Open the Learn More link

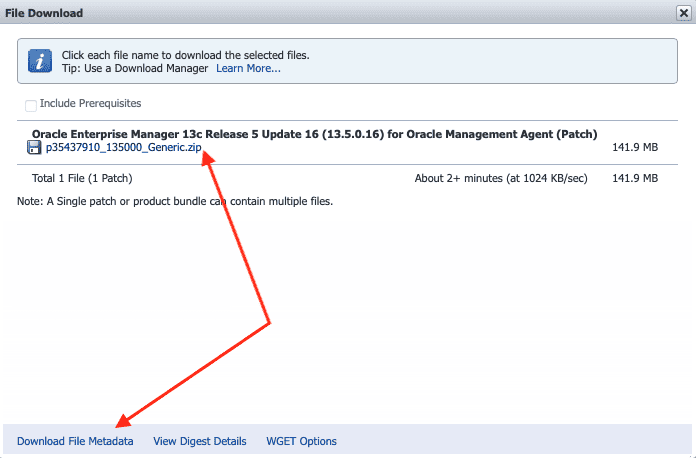pos(248,68)
